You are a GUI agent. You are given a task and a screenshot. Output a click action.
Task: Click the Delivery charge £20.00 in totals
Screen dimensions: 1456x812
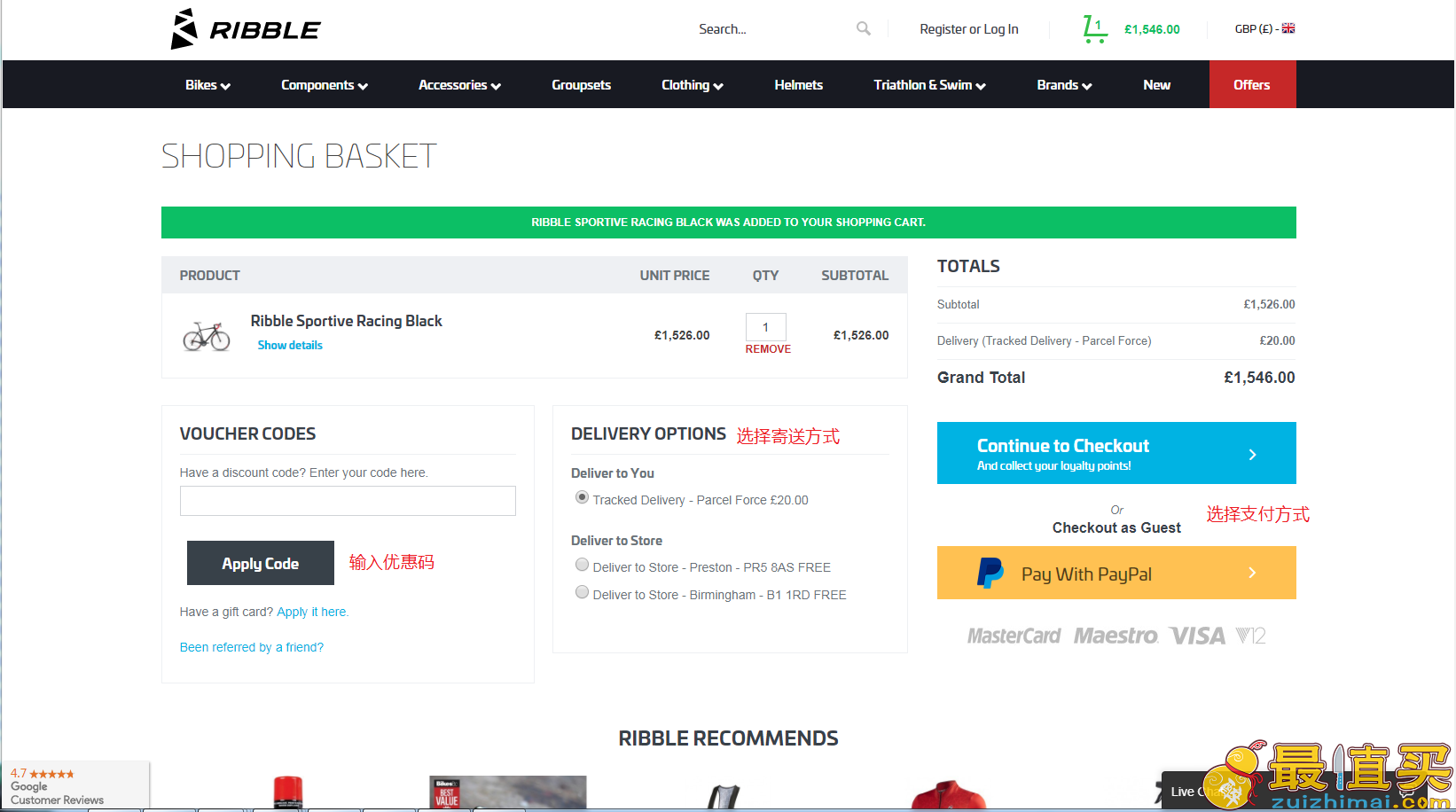pyautogui.click(x=1277, y=340)
